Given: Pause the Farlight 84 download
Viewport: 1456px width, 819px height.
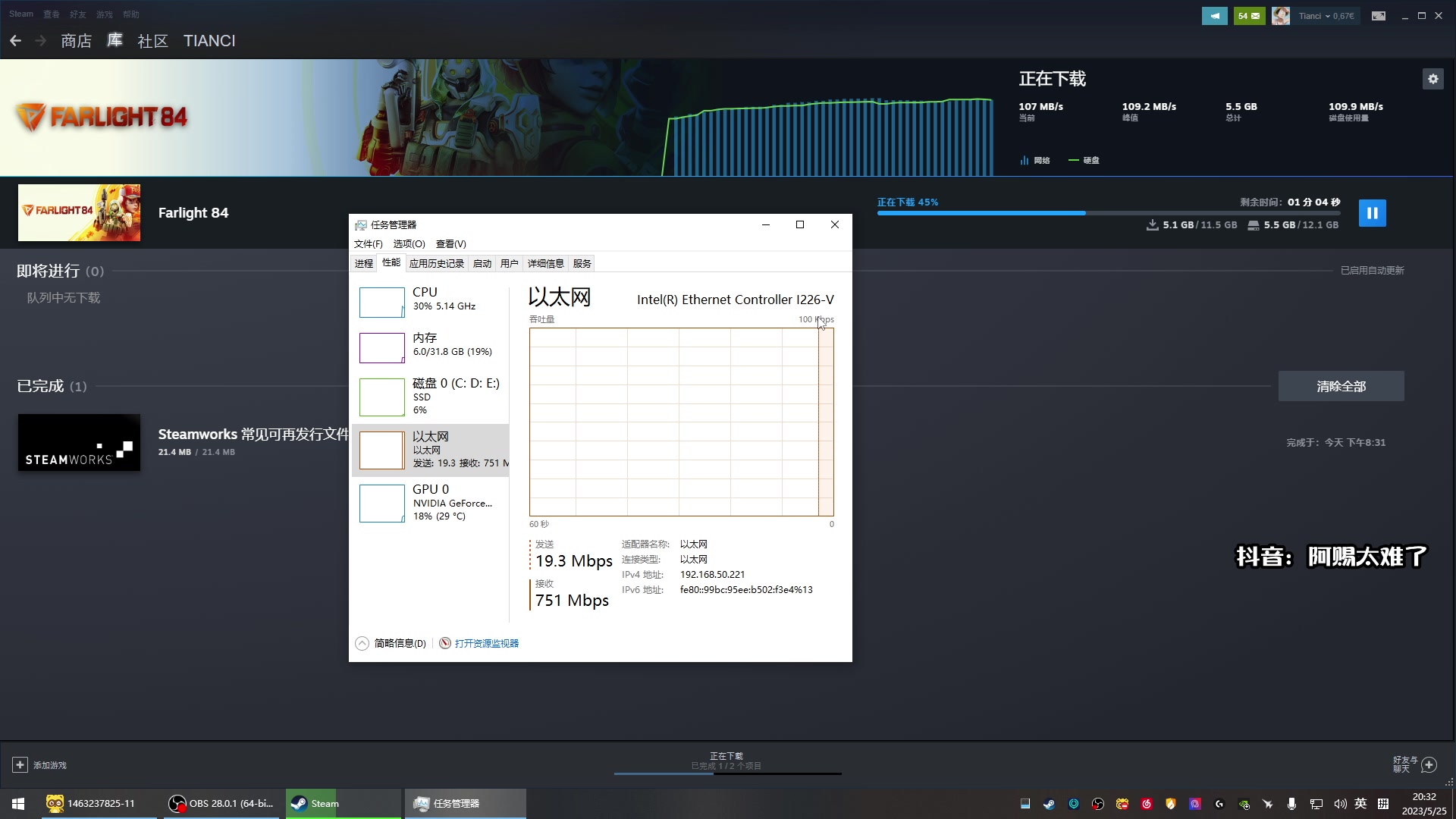Looking at the screenshot, I should [1372, 213].
